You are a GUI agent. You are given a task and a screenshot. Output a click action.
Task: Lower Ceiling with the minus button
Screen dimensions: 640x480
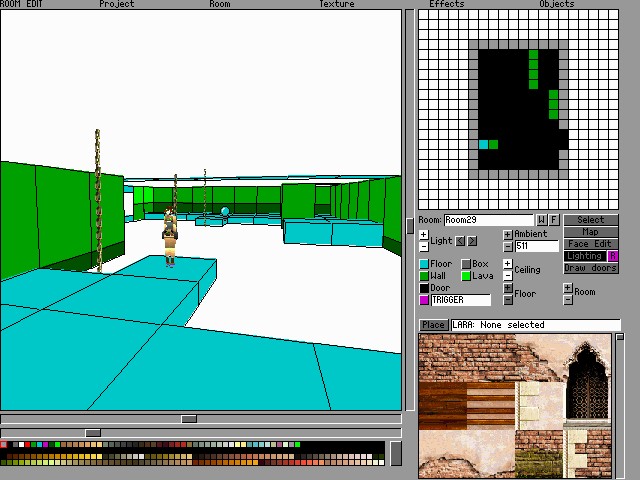(x=507, y=276)
